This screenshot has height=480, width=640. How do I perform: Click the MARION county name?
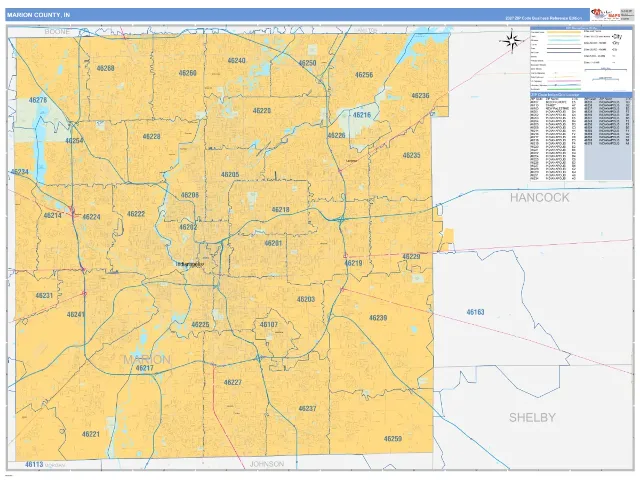coord(147,359)
